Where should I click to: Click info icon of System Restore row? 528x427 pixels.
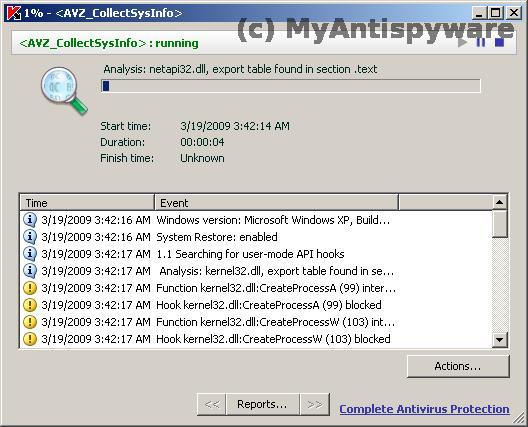click(30, 237)
